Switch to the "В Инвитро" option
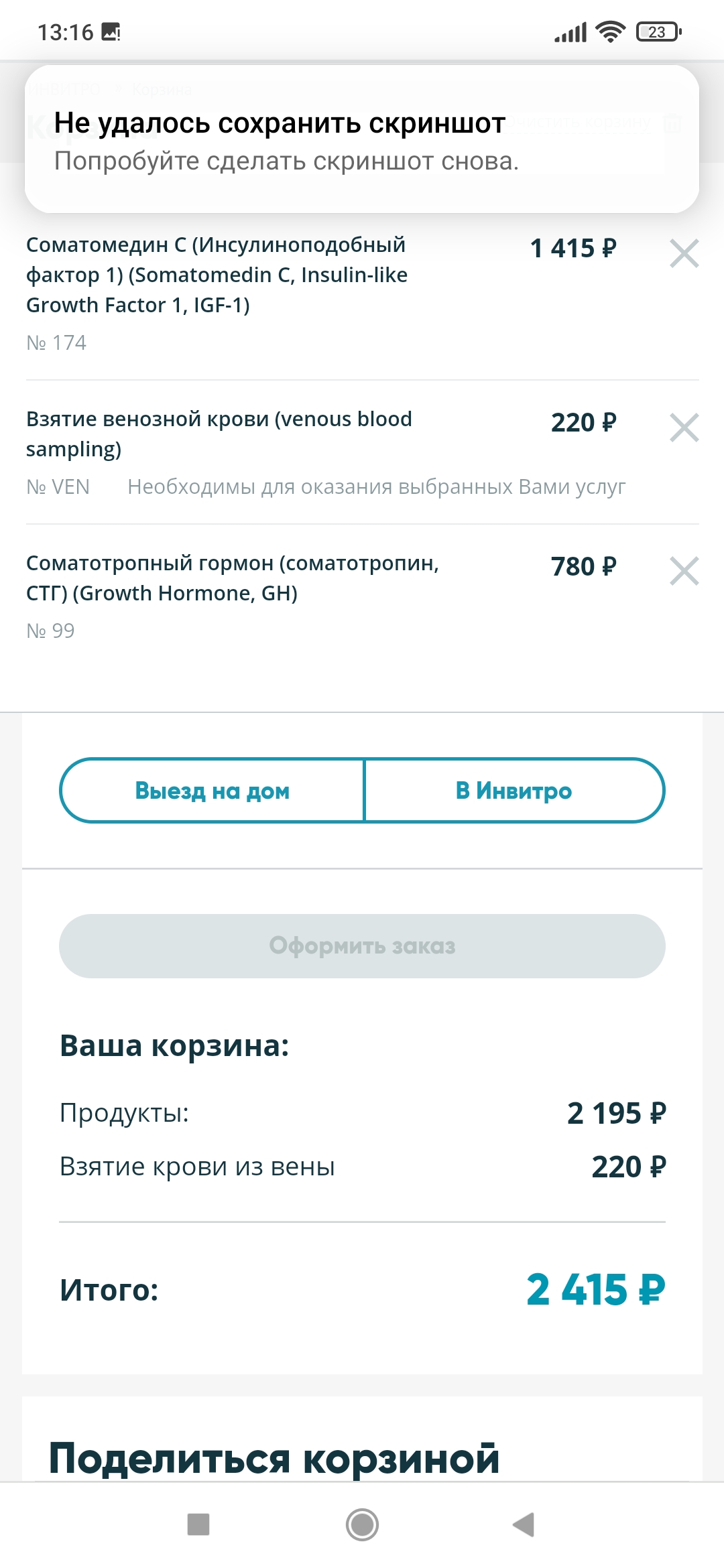 point(514,791)
